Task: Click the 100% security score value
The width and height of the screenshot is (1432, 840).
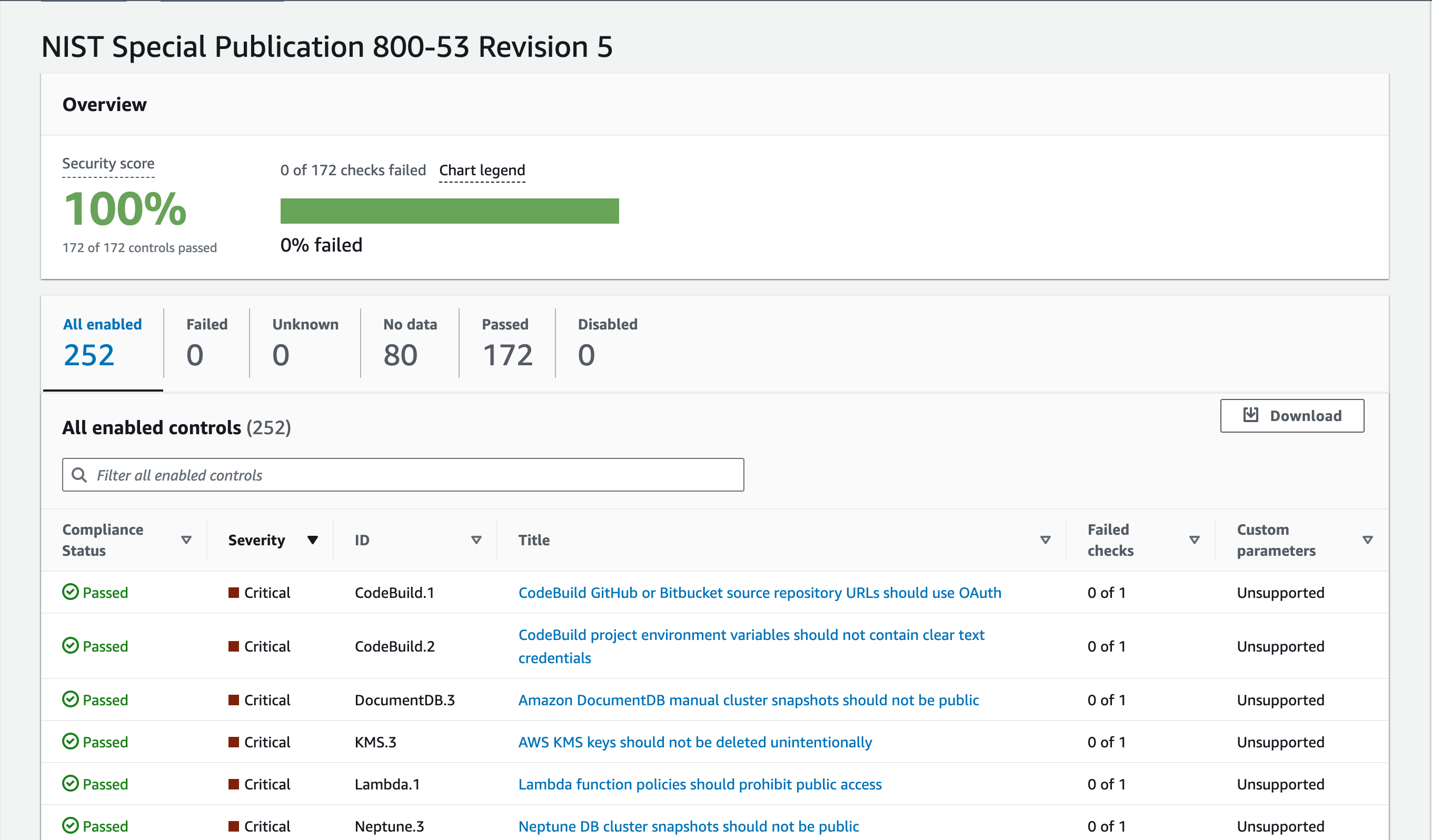Action: click(125, 208)
